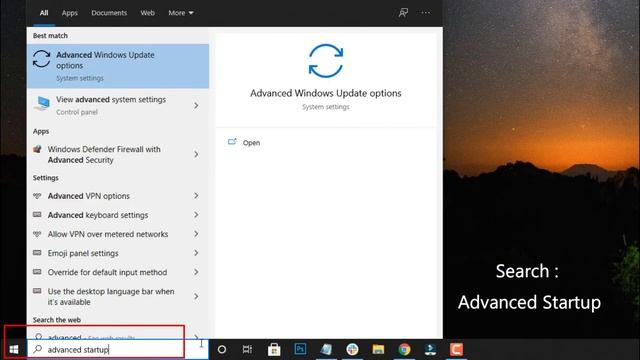Open Slack from the taskbar
Viewport: 640px width, 360px height.
352,349
